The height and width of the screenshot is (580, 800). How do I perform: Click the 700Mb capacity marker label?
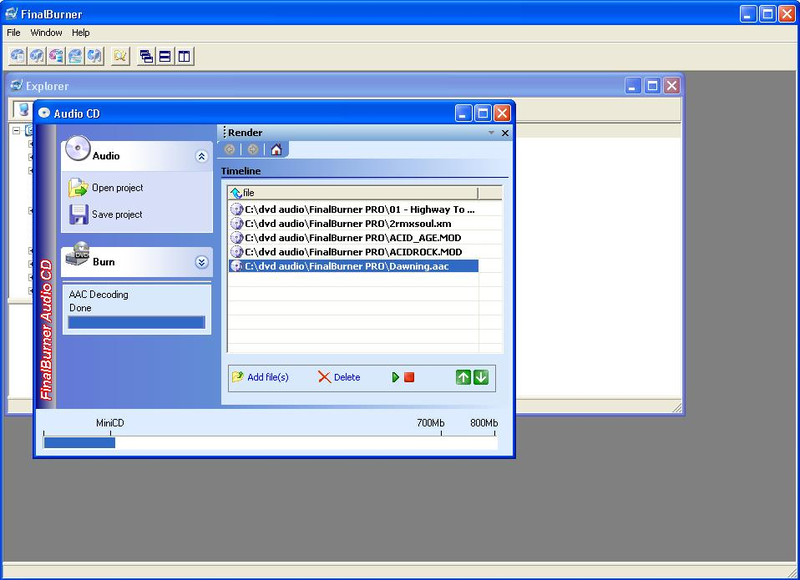tap(431, 423)
